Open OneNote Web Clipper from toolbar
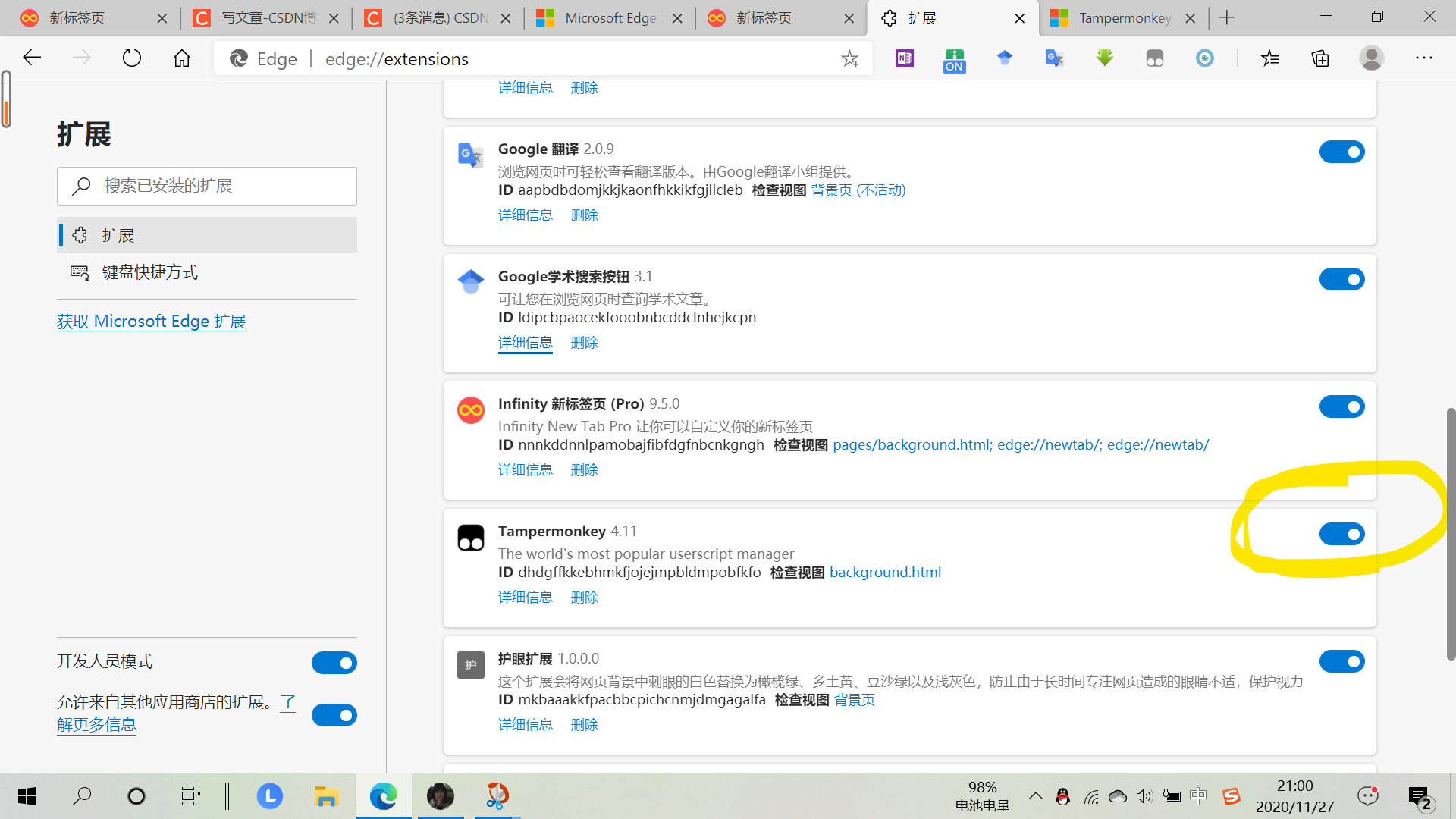This screenshot has width=1456, height=819. tap(904, 58)
